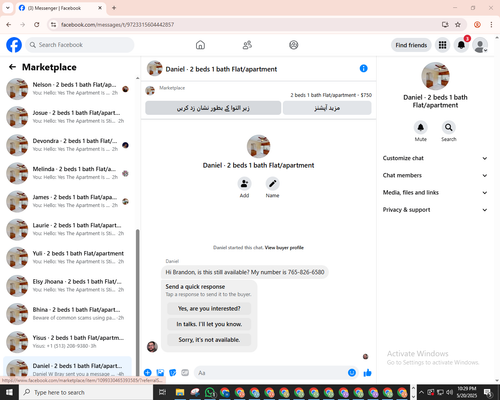500x400 pixels.
Task: Open the tab search dropdown in Chrome
Action: [x=8, y=8]
